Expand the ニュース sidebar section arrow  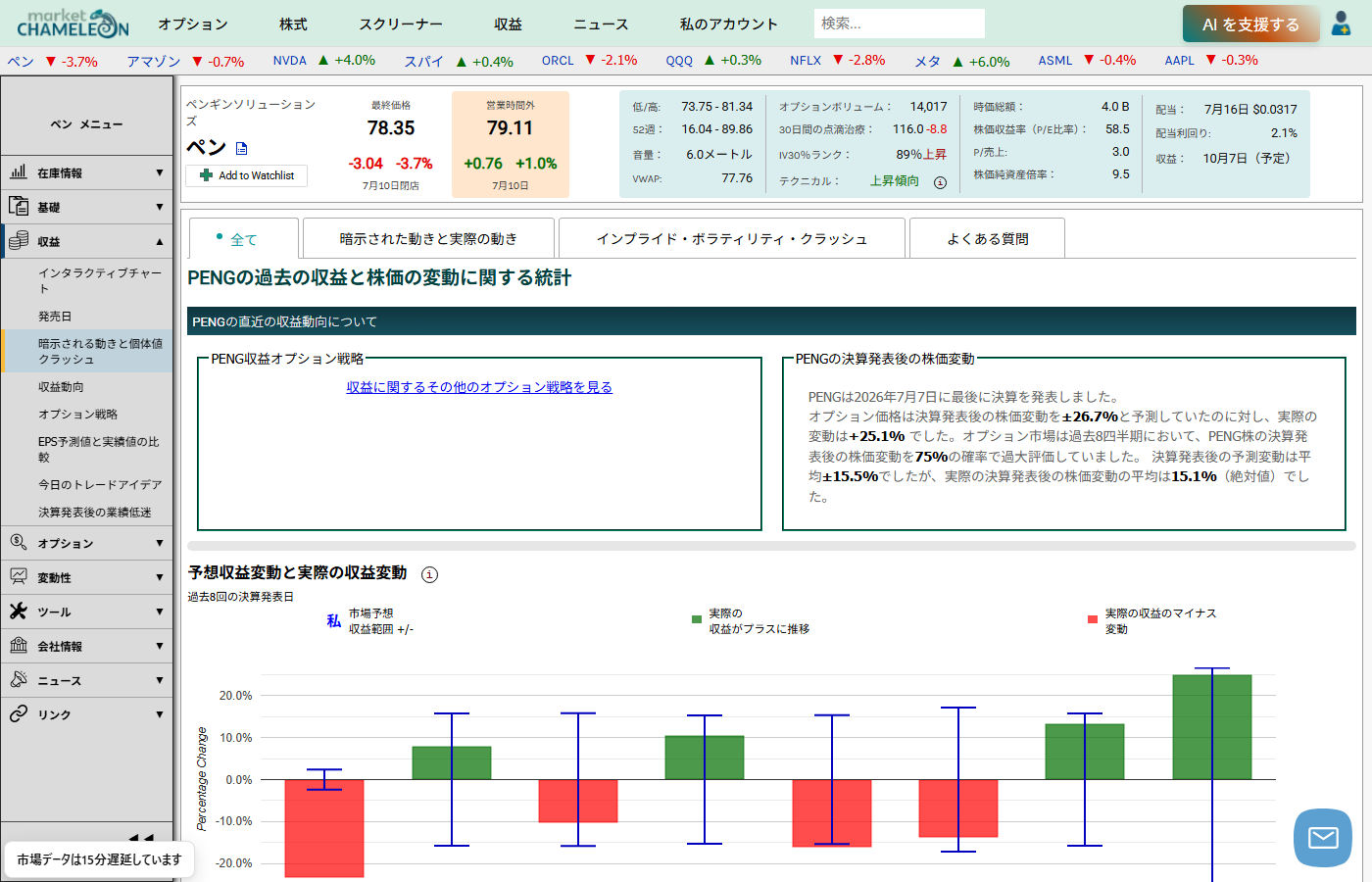coord(160,680)
